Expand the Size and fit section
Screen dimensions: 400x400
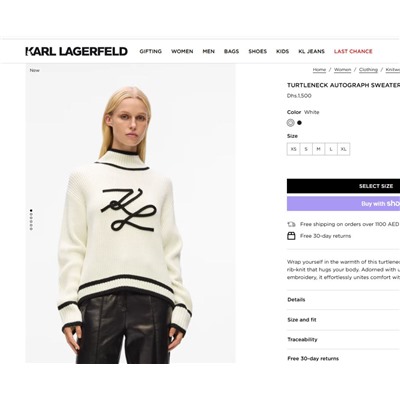pos(343,320)
